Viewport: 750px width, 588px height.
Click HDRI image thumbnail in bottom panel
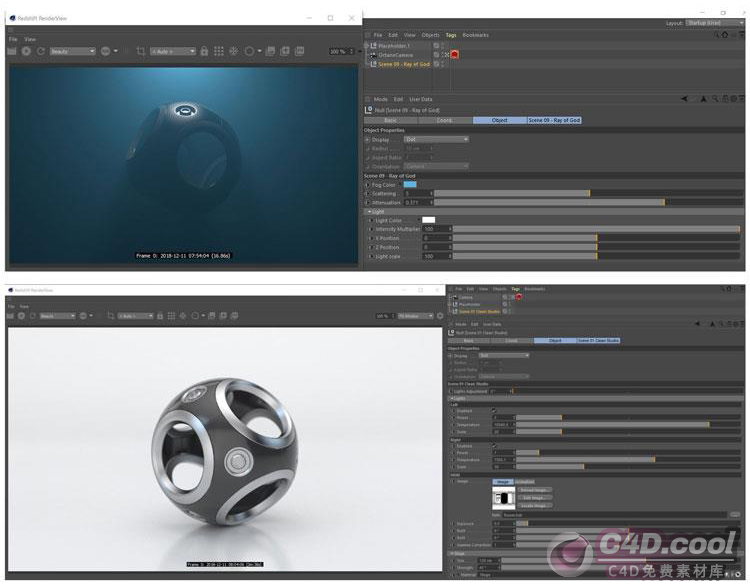coord(504,499)
